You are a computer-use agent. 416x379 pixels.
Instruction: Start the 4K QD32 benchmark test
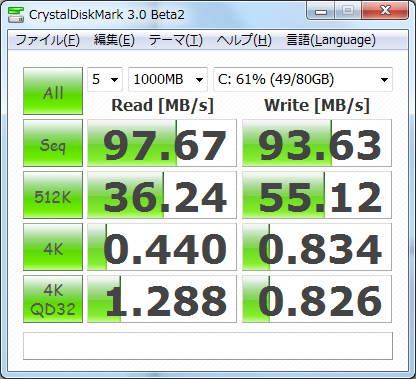pos(53,299)
